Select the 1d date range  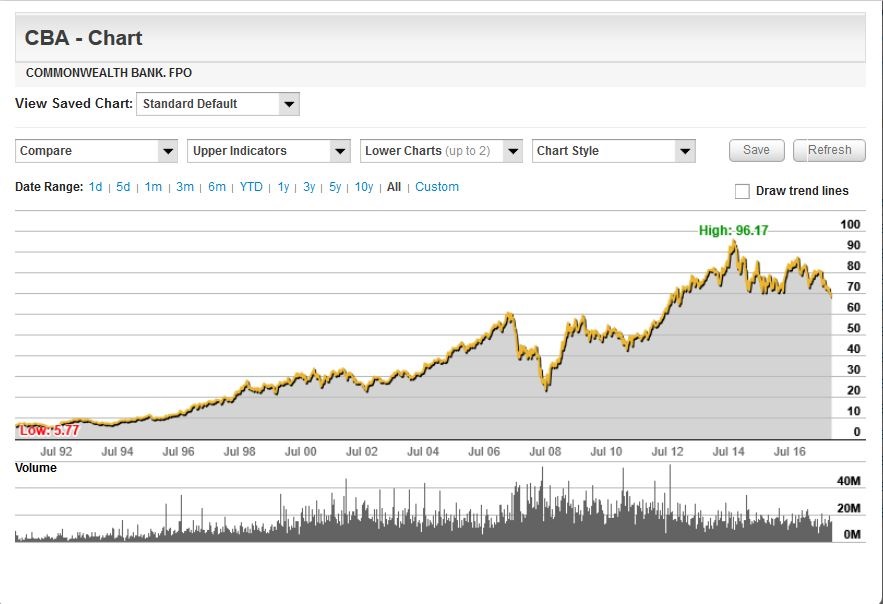click(x=95, y=187)
